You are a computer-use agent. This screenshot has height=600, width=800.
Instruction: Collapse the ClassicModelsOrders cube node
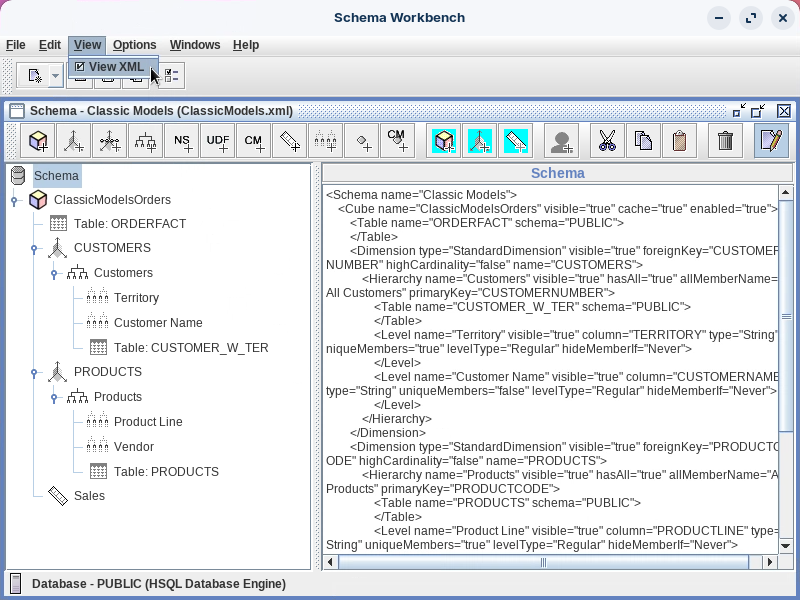pos(14,200)
